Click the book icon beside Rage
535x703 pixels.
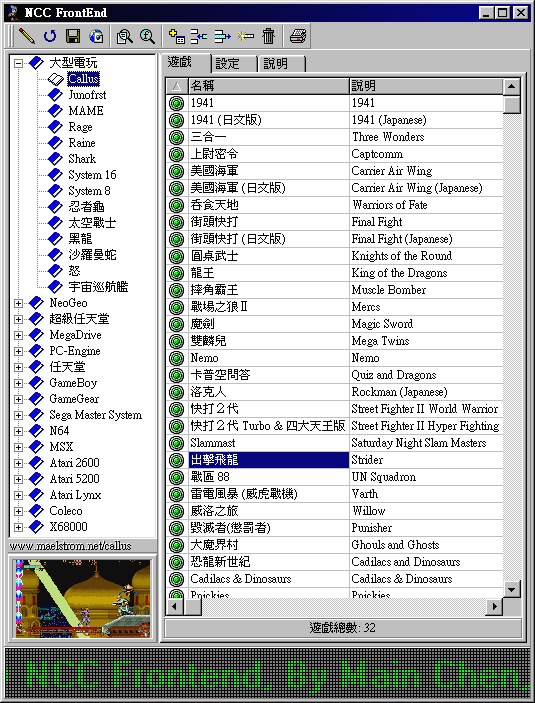point(55,127)
